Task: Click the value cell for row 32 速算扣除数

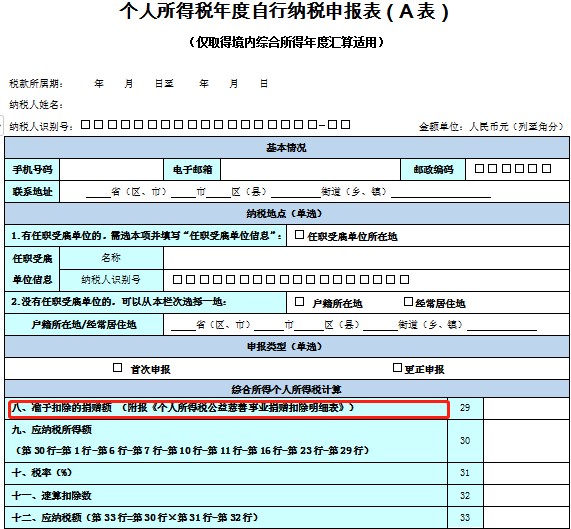Action: [x=526, y=496]
